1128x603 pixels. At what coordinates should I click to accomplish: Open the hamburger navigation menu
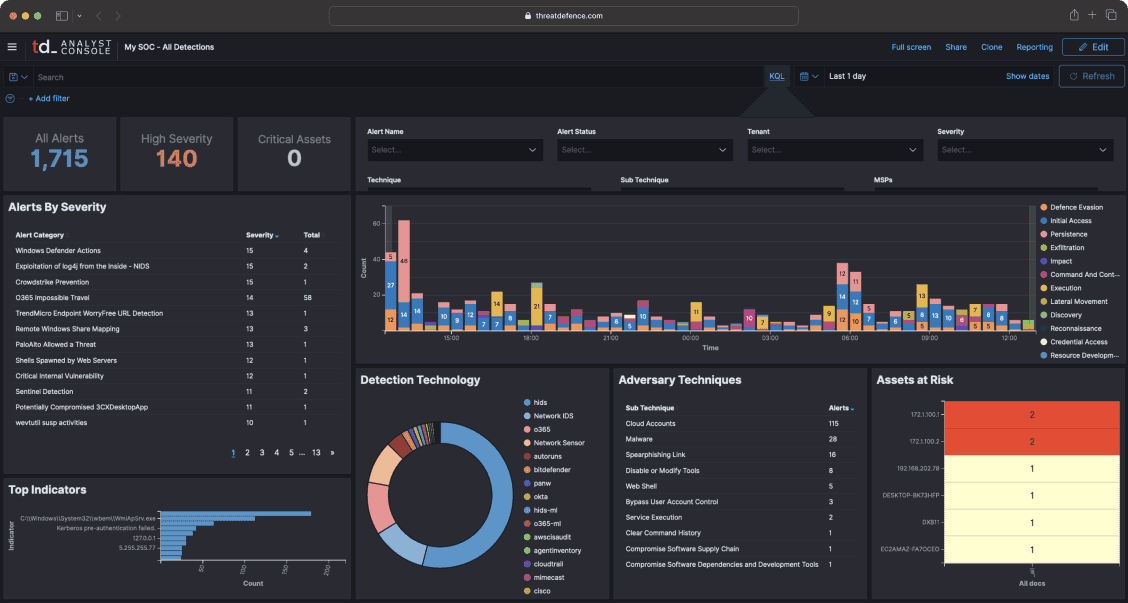(12, 47)
